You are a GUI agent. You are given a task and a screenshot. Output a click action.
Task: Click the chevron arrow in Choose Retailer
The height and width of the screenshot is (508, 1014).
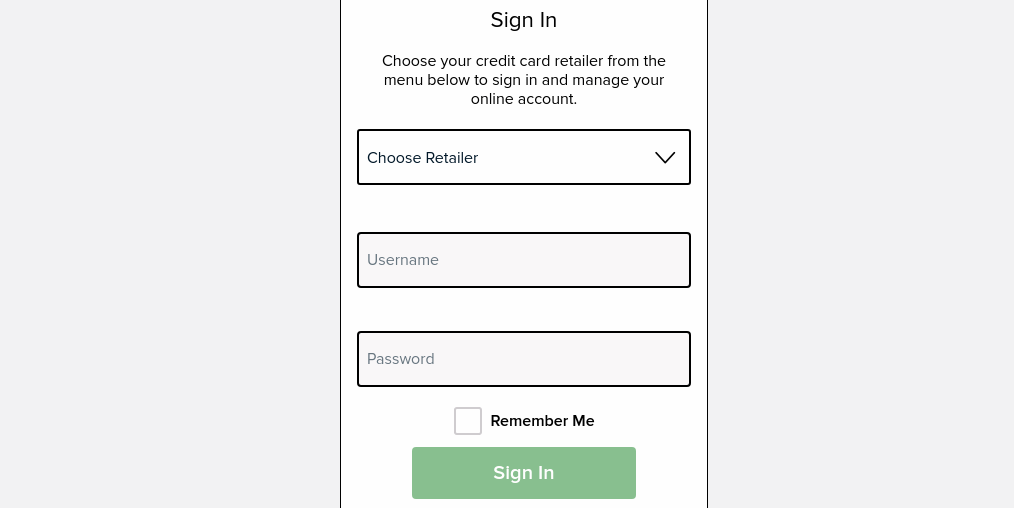pos(665,158)
